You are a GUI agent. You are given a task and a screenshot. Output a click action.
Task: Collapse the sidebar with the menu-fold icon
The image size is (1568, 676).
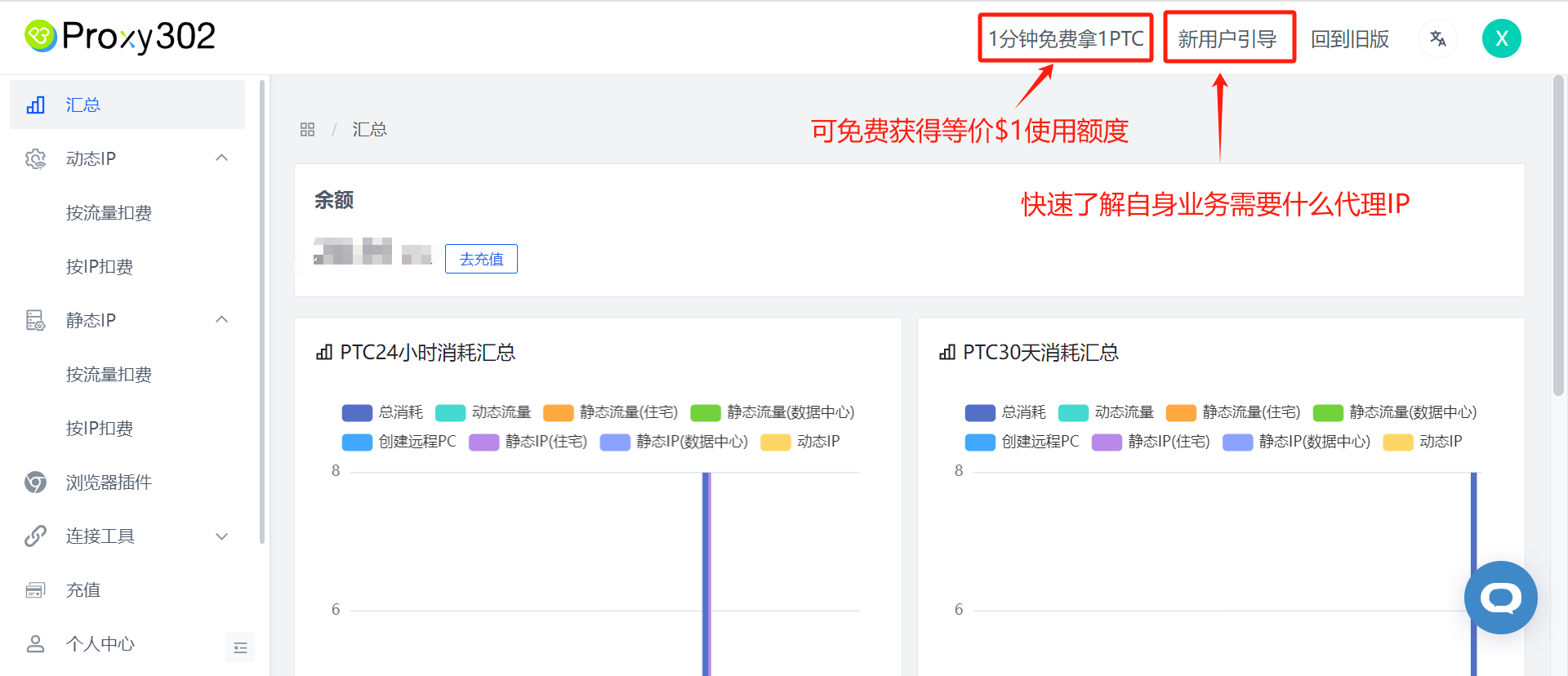240,647
